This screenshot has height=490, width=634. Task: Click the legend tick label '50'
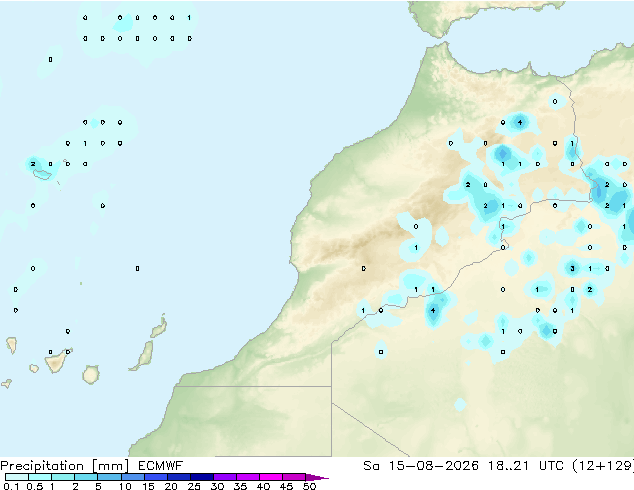pos(310,486)
